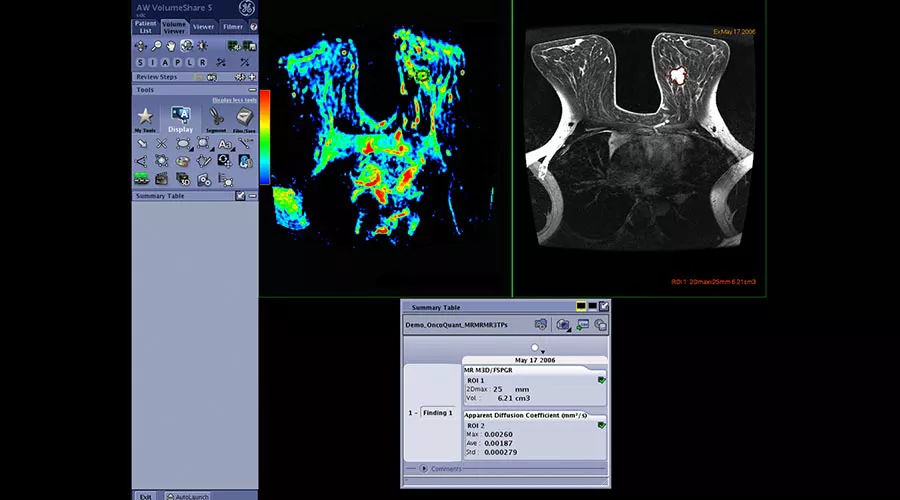Image resolution: width=900 pixels, height=500 pixels.
Task: Select the magnifying glass zoom tool
Action: click(x=156, y=45)
